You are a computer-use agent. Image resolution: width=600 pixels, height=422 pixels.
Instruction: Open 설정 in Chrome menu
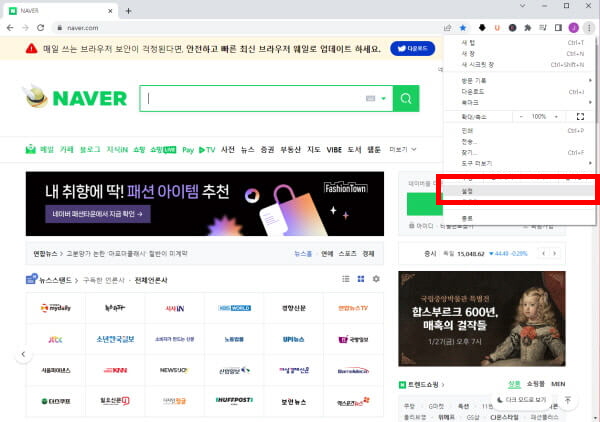(x=519, y=191)
